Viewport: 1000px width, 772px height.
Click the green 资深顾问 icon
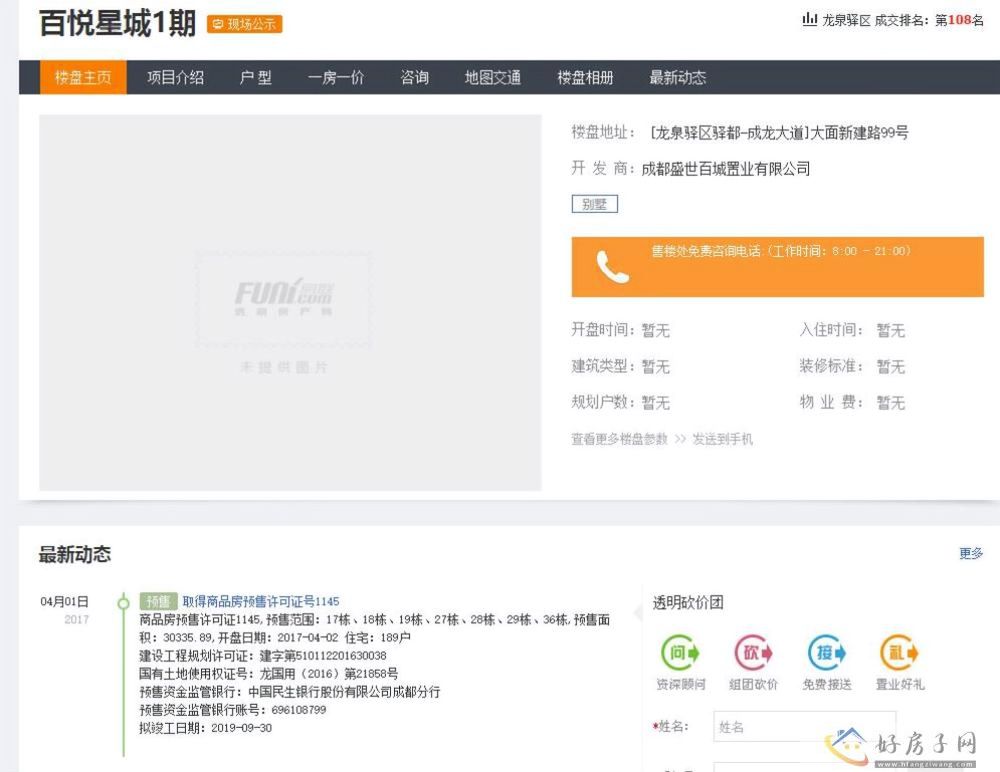[x=680, y=653]
